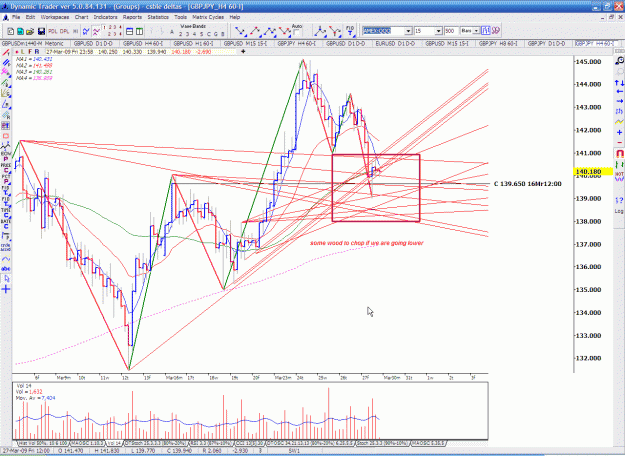Click the left arrow icon on right sidebar
Screen dimensions: 625x456
pyautogui.click(x=619, y=91)
